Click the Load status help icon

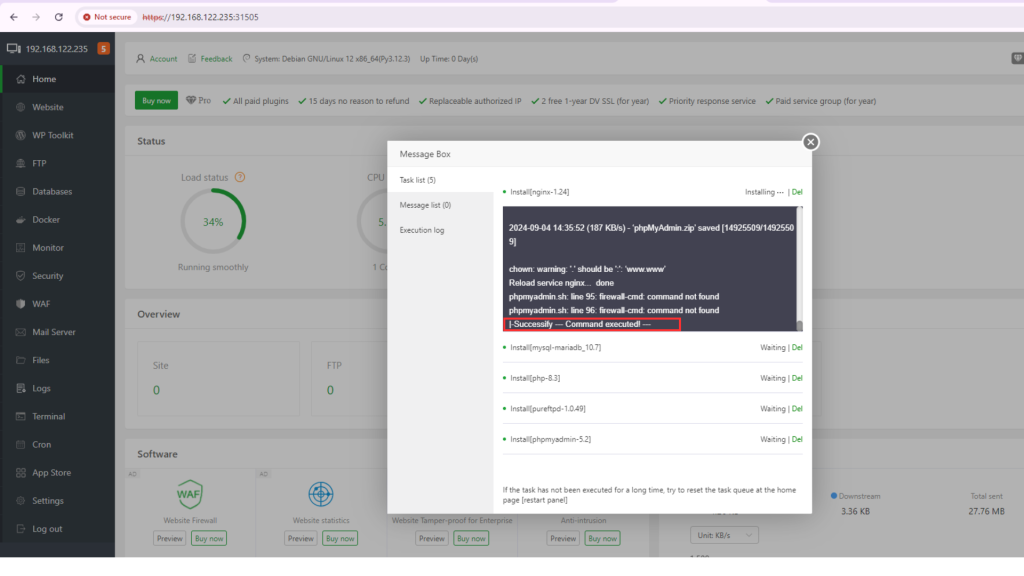[x=240, y=177]
